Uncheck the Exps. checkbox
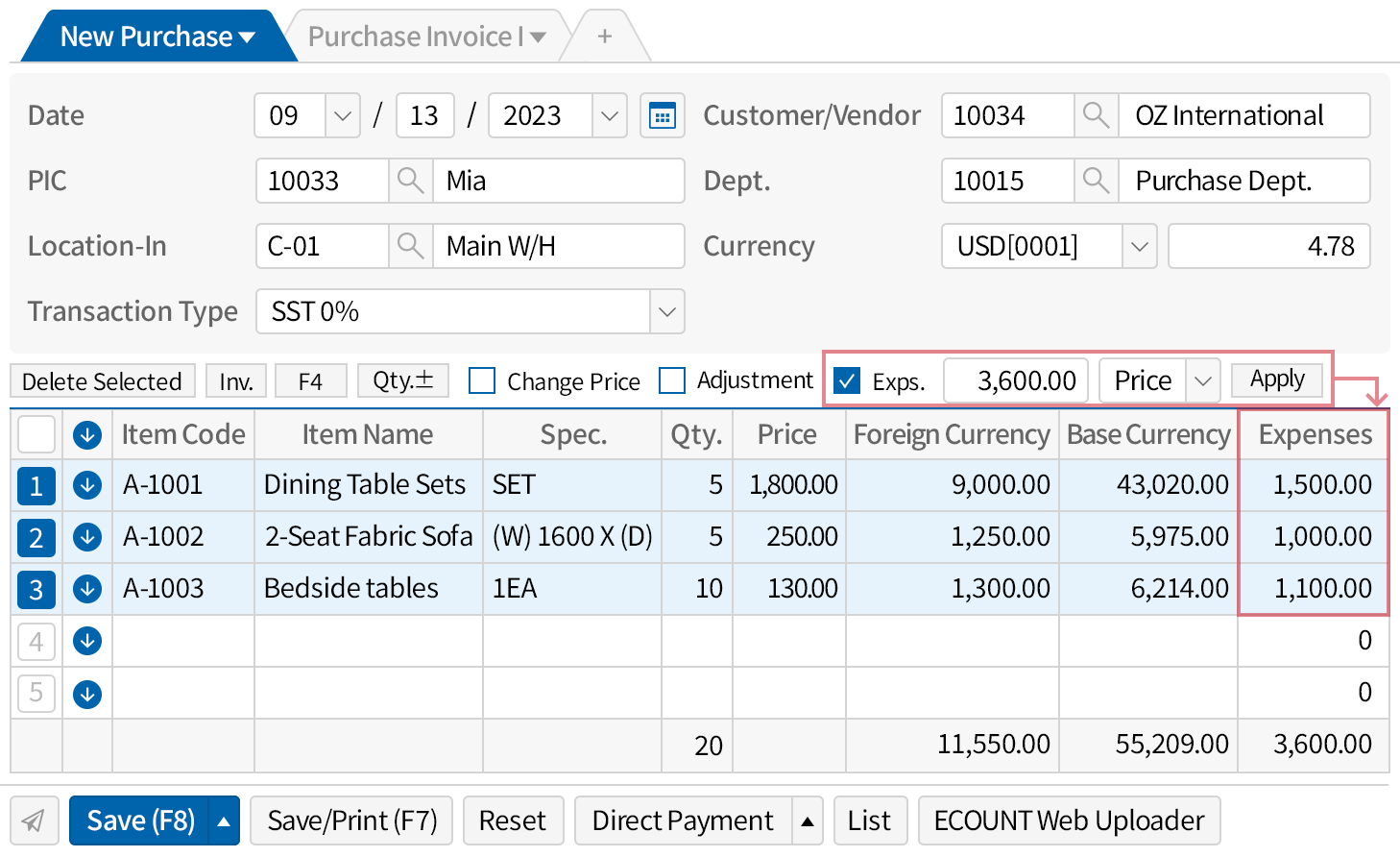The width and height of the screenshot is (1400, 857). click(847, 380)
